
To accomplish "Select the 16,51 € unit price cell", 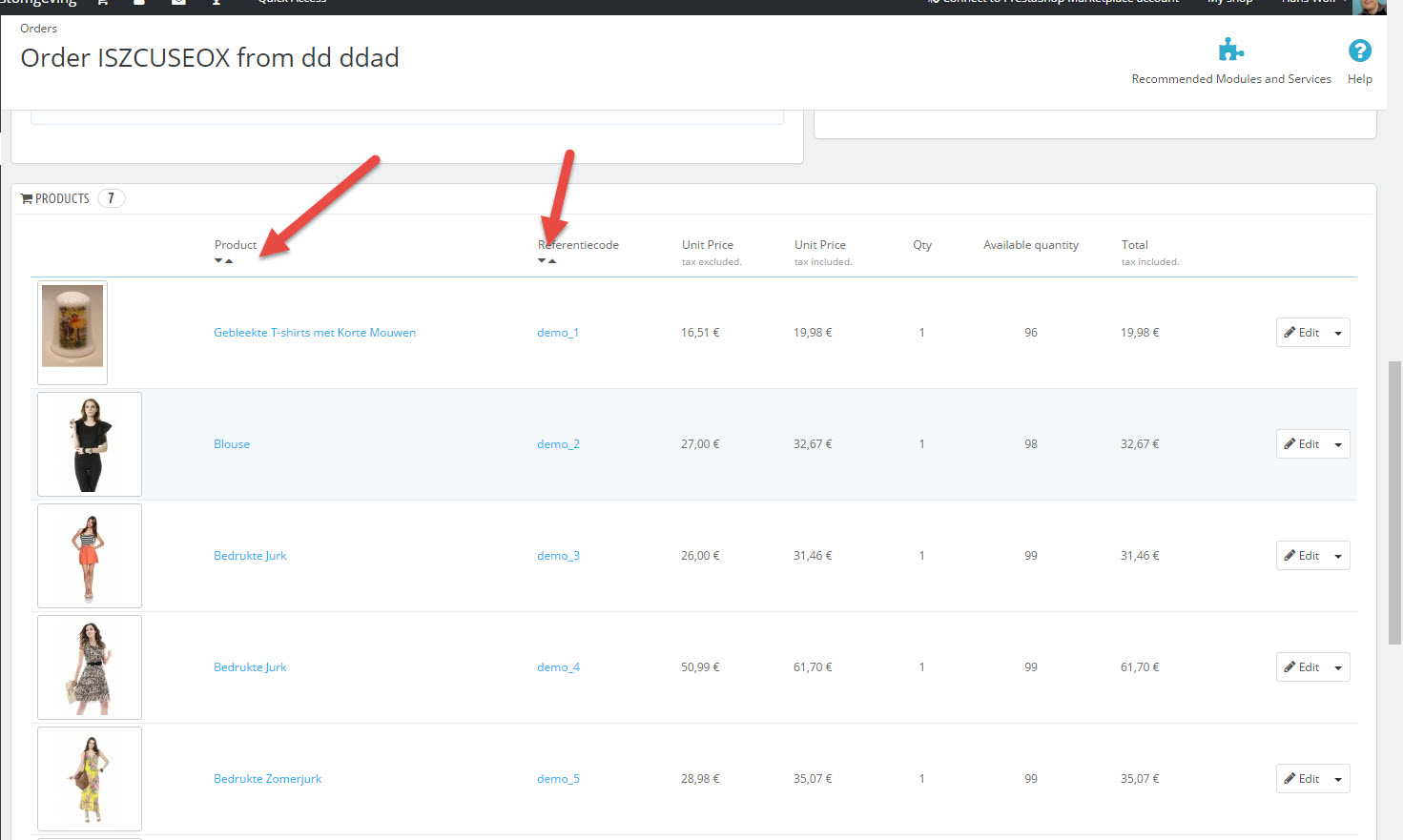I will point(700,333).
